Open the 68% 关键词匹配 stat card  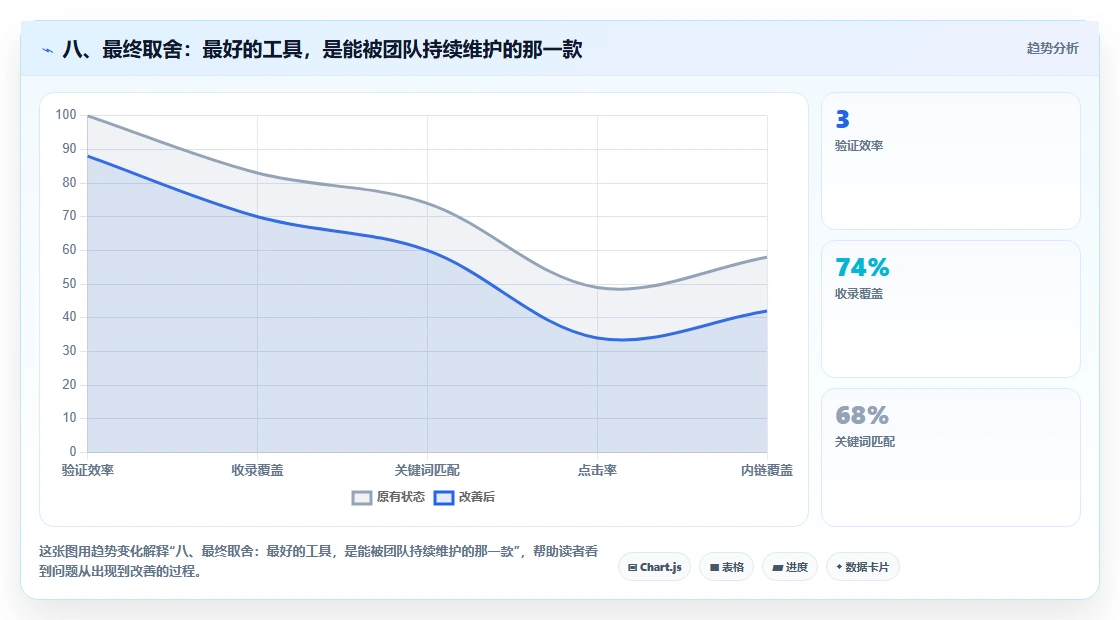[x=951, y=457]
